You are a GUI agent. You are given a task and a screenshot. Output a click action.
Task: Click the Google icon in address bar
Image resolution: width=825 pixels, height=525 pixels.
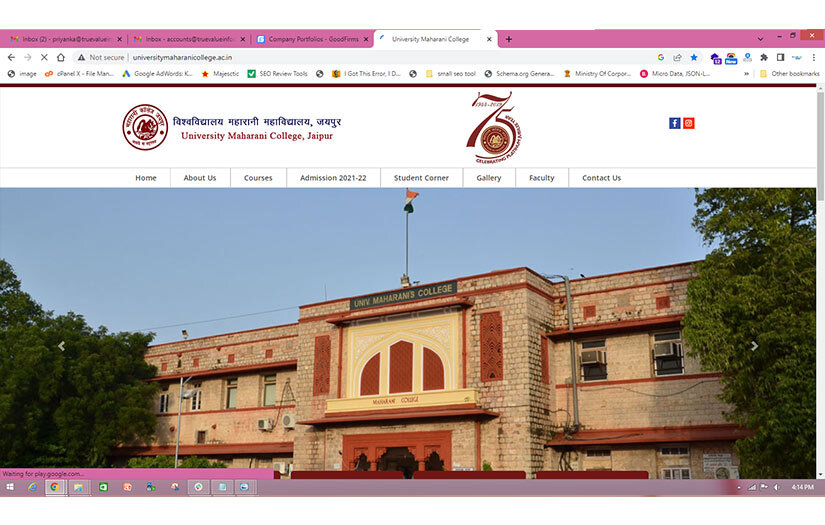(661, 57)
